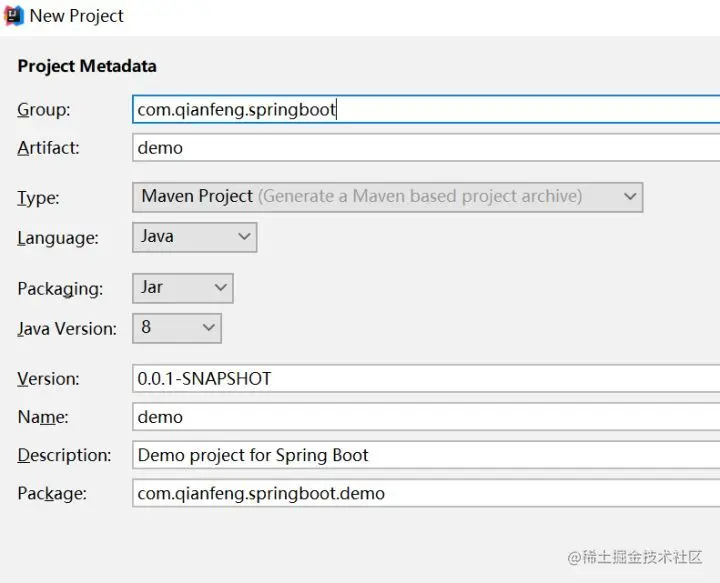Click the chevron arrow beside Jar
The image size is (720, 583).
[220, 288]
